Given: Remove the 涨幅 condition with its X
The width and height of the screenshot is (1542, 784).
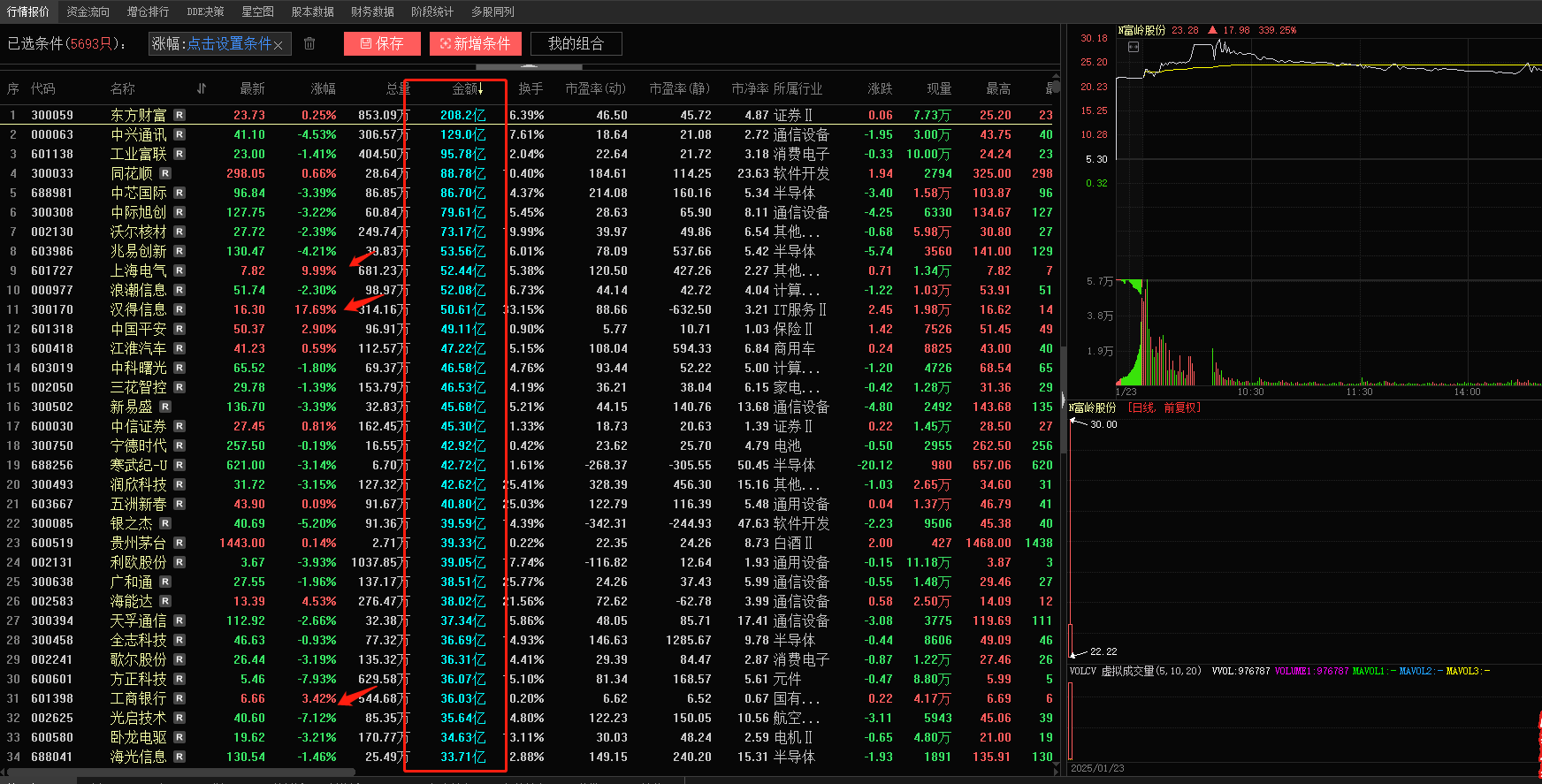Looking at the screenshot, I should tap(279, 45).
